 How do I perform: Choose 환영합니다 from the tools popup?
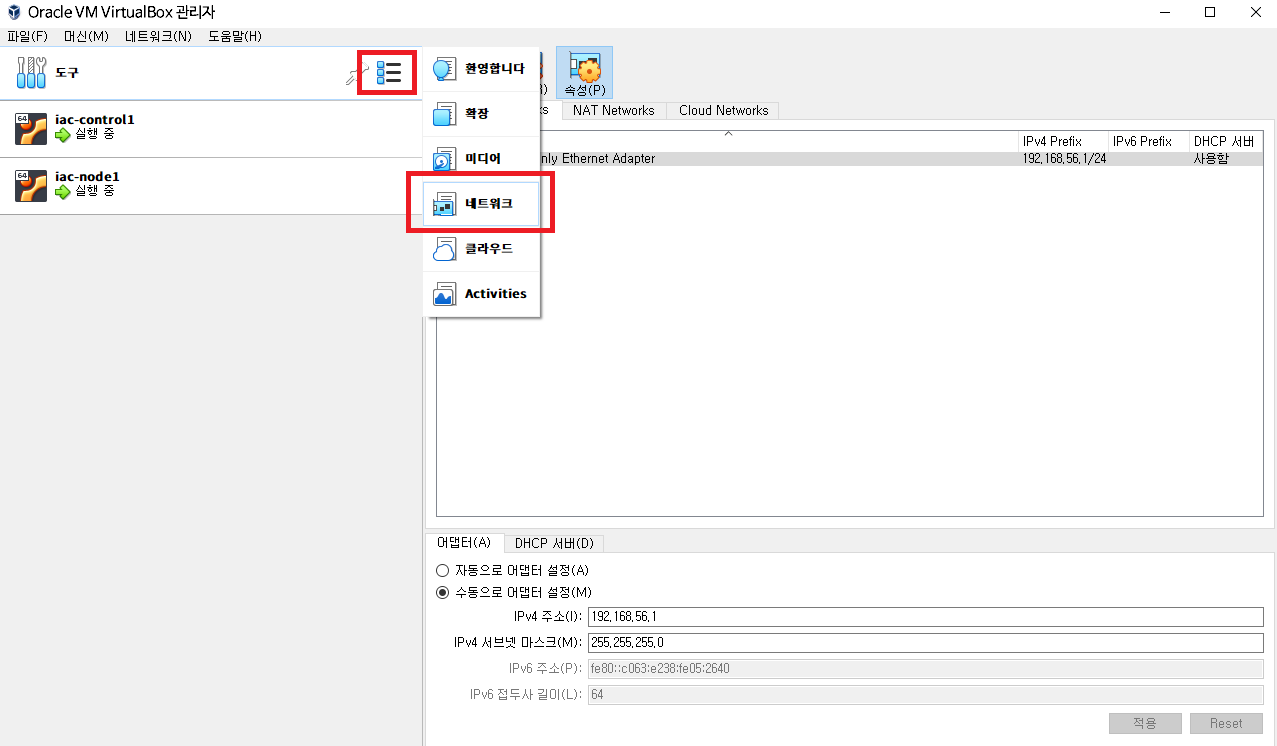pos(482,70)
